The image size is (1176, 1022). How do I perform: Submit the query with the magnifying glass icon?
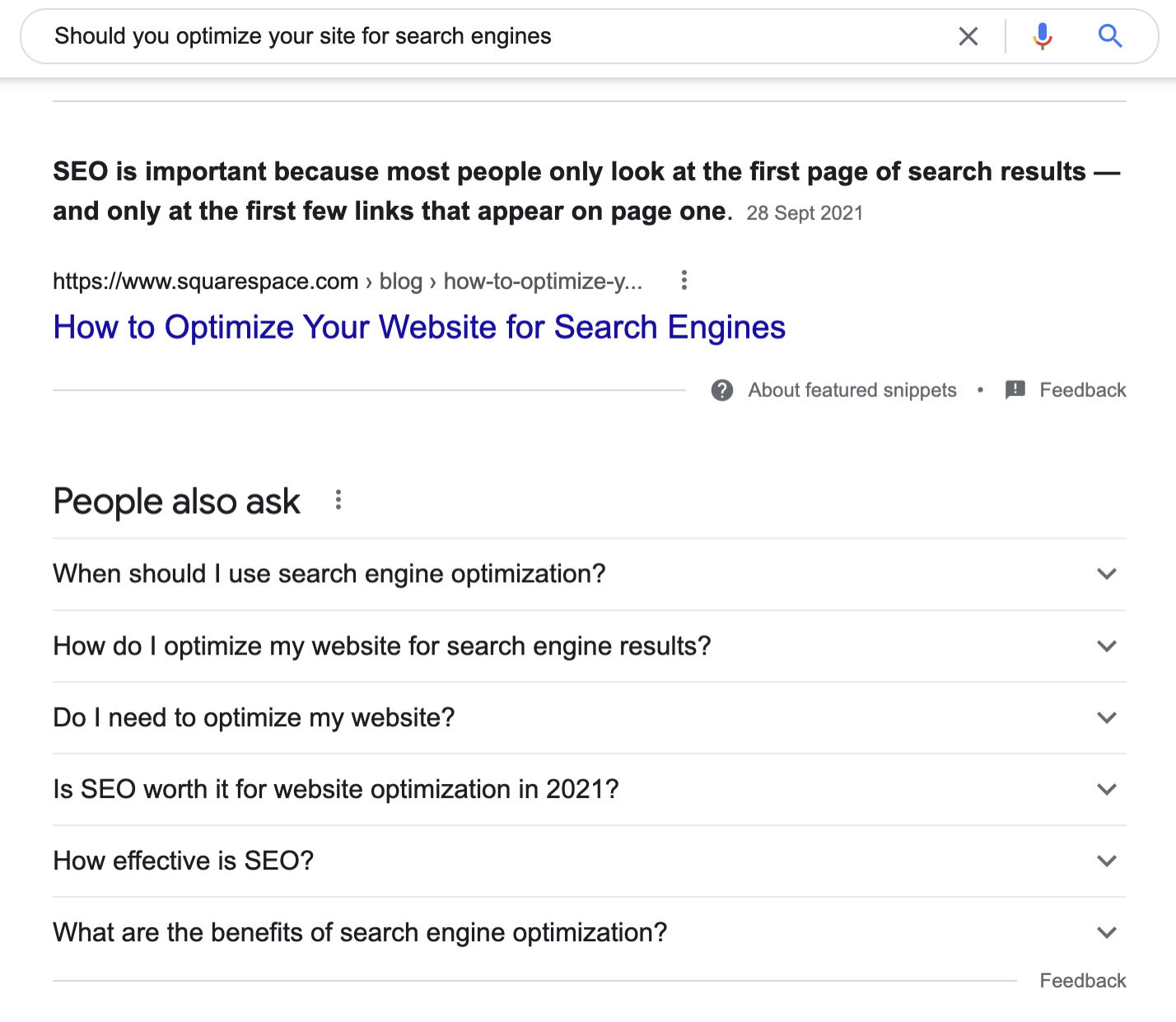pos(1110,36)
